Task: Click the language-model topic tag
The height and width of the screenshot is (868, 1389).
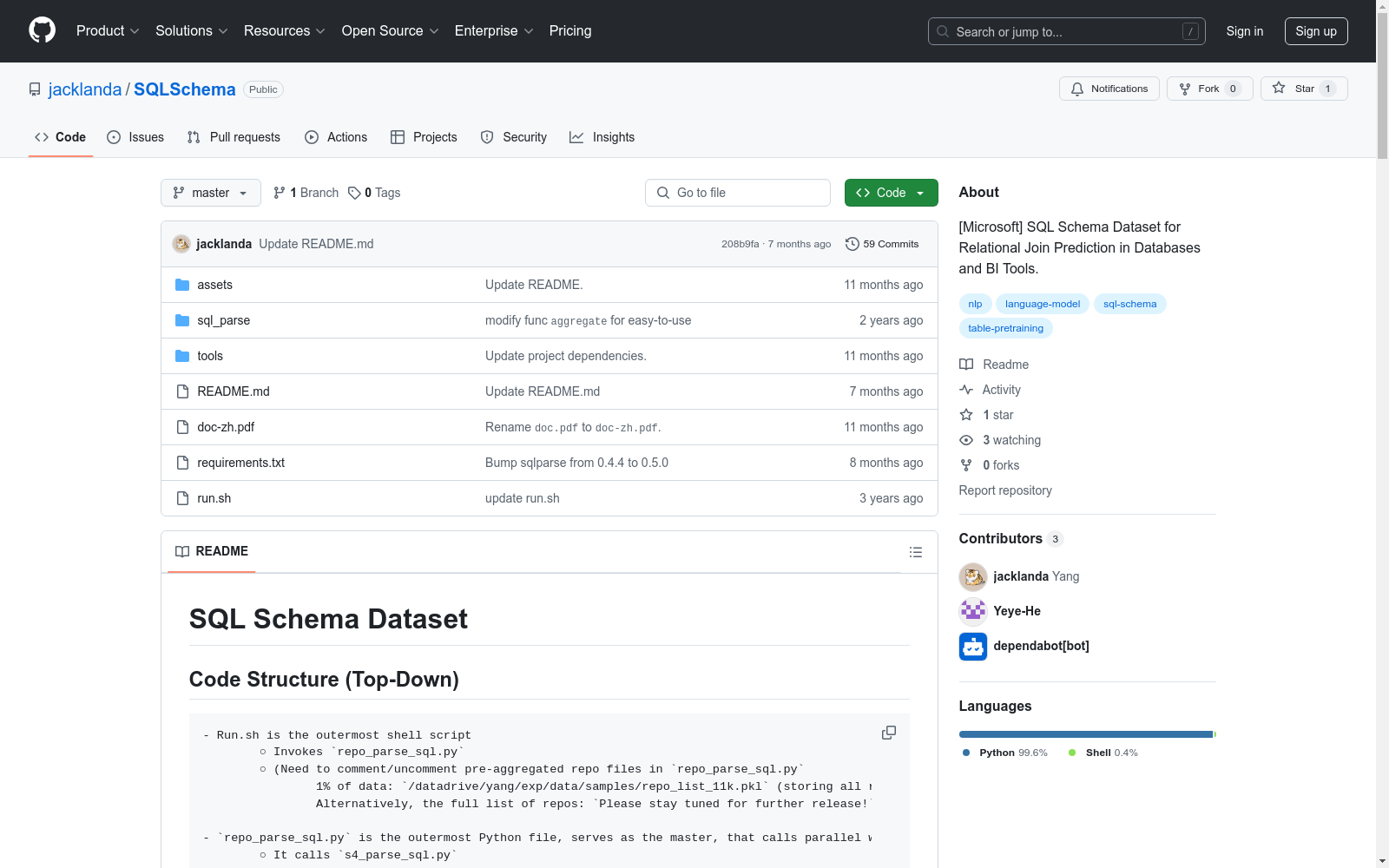Action: coord(1043,304)
